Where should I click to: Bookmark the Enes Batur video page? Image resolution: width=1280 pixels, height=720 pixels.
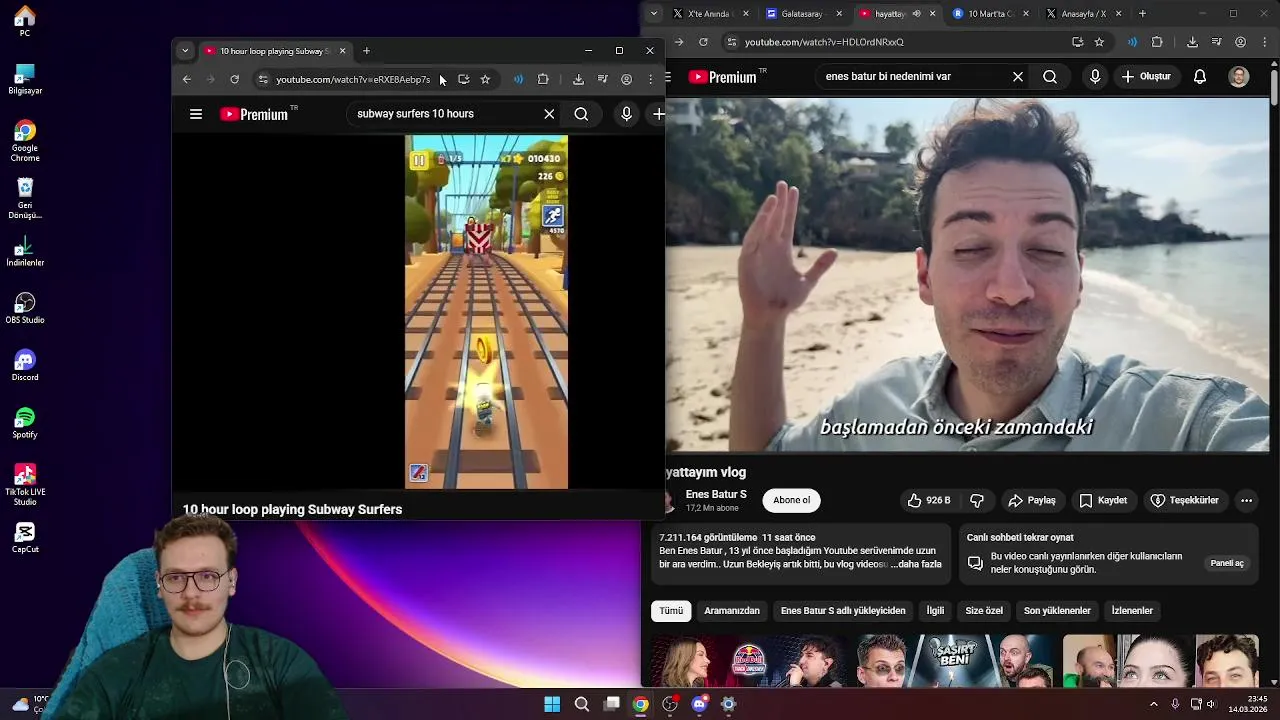tap(1099, 42)
